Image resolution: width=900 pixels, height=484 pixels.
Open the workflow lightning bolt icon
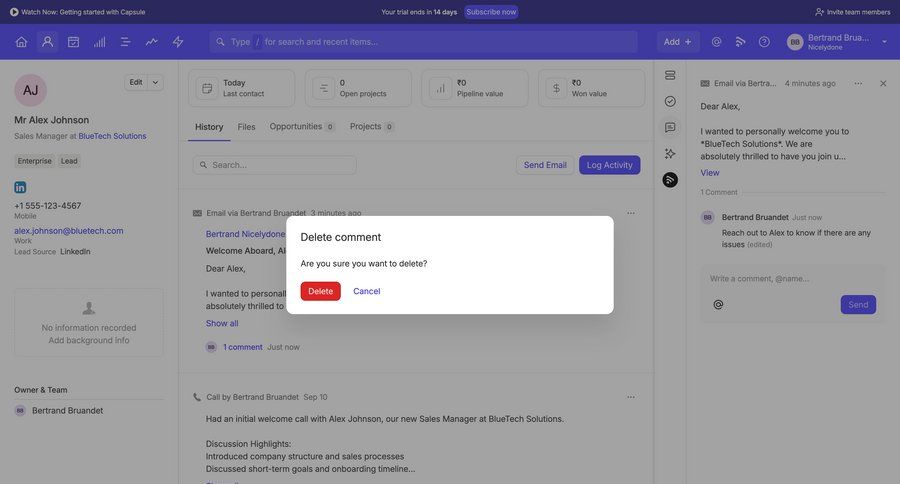178,42
